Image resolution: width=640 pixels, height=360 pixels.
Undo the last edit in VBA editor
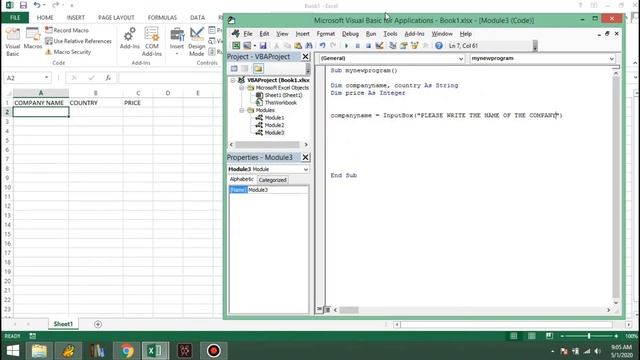click(322, 46)
